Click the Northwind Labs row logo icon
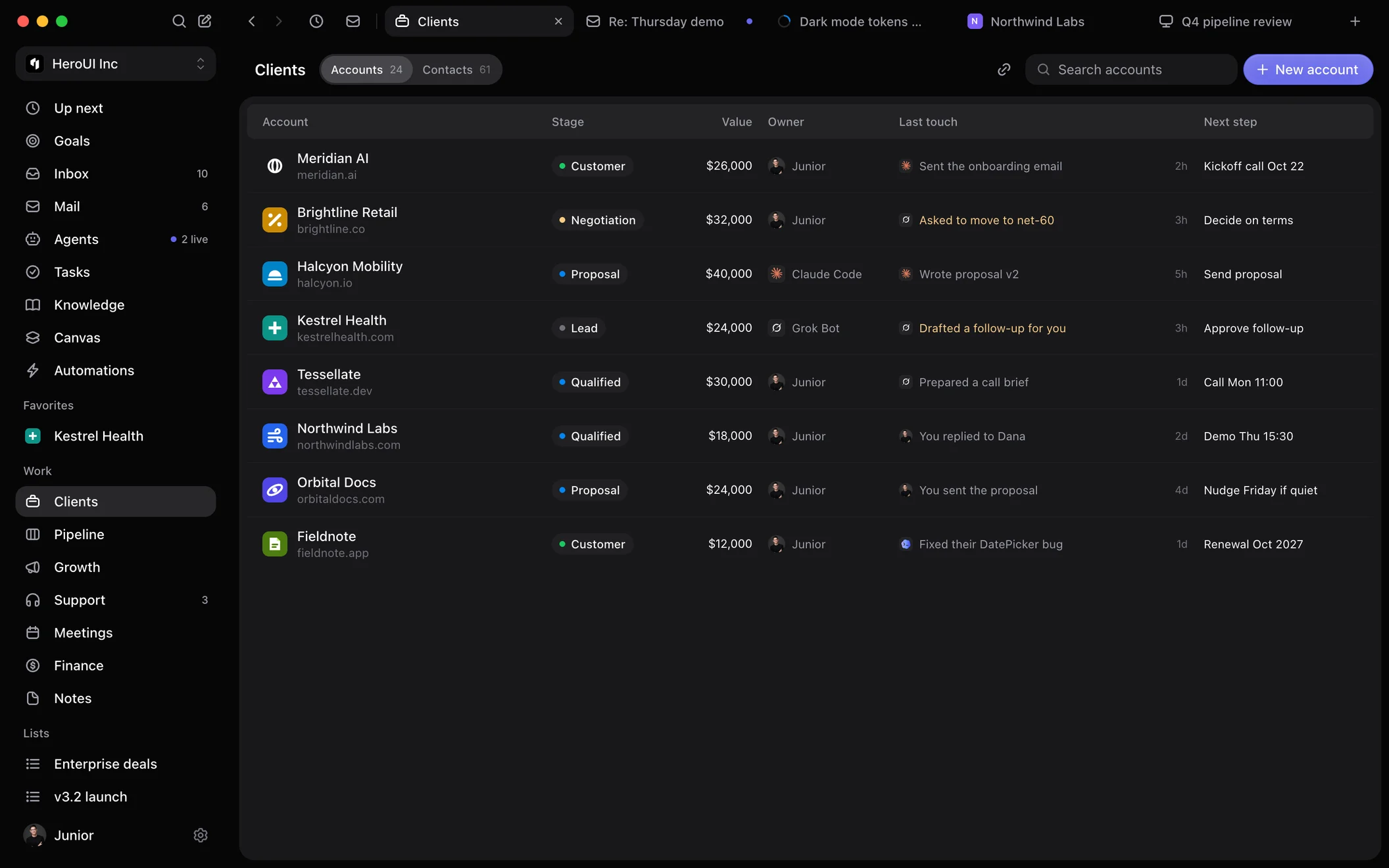The image size is (1389, 868). click(x=275, y=436)
